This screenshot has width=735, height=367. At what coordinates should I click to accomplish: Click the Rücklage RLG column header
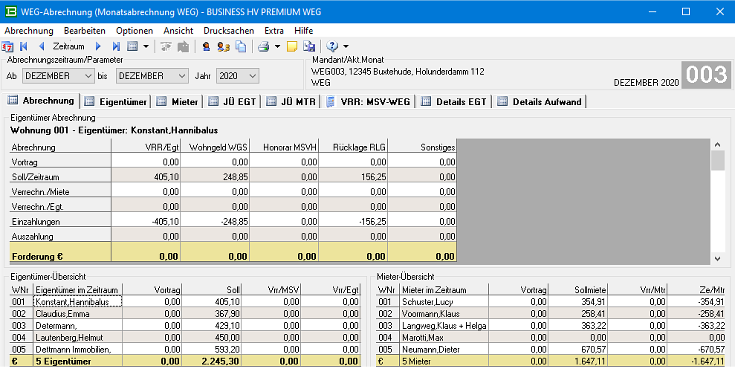point(354,147)
